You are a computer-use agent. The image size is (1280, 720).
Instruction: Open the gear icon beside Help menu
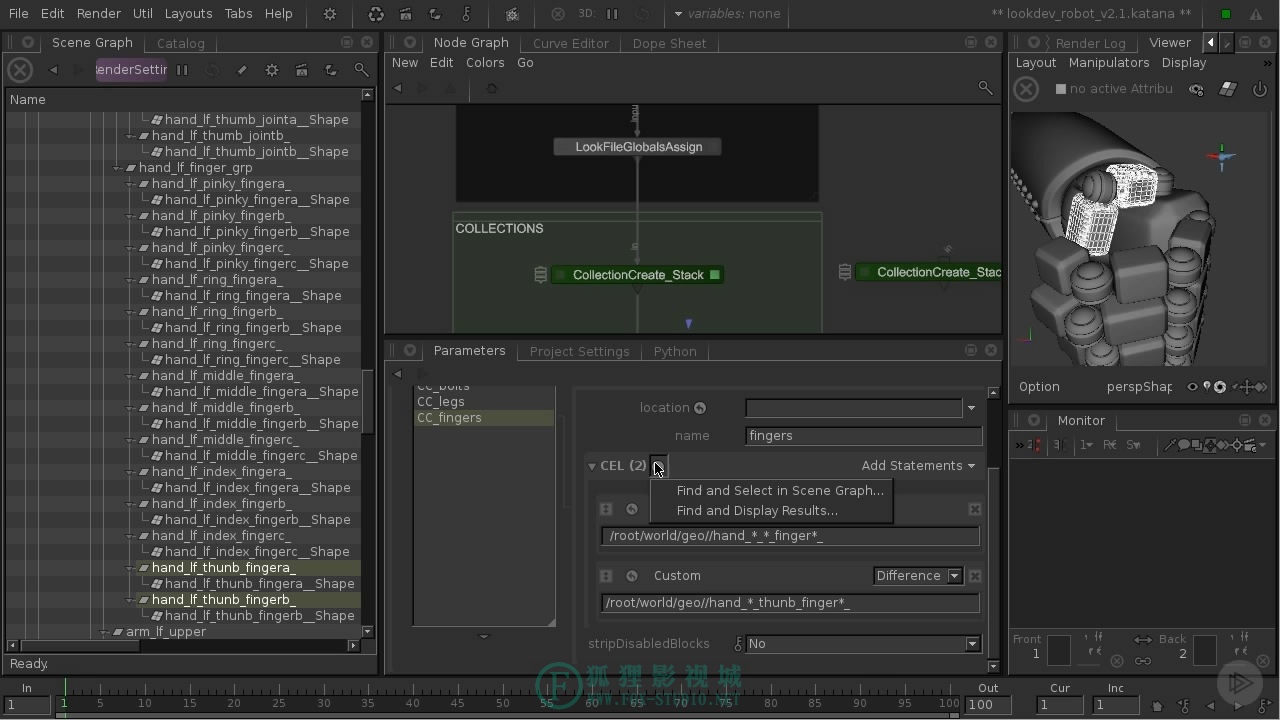point(330,14)
